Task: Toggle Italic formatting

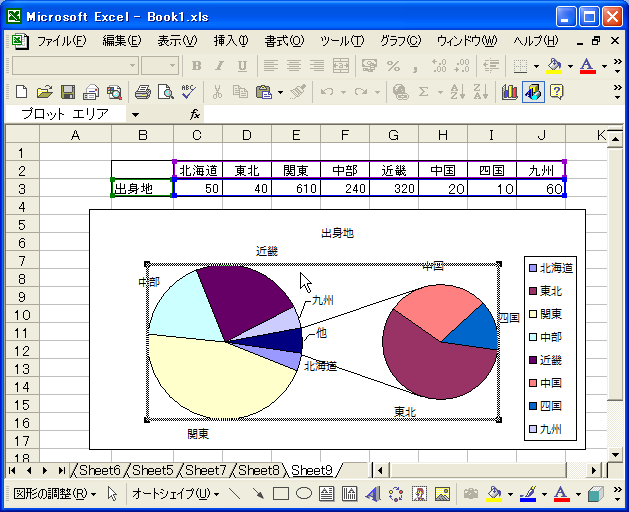Action: [x=219, y=65]
